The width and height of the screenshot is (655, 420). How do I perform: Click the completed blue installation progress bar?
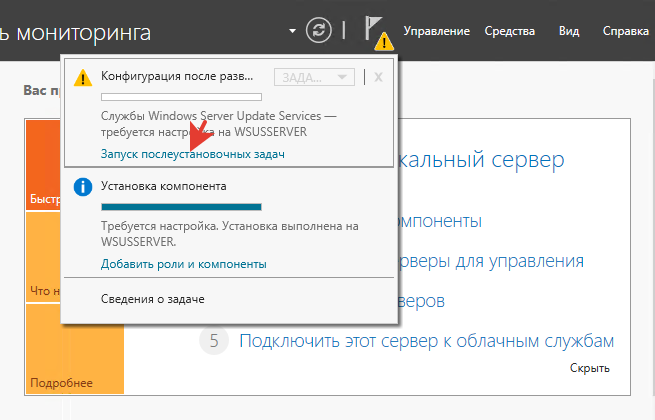(x=181, y=207)
